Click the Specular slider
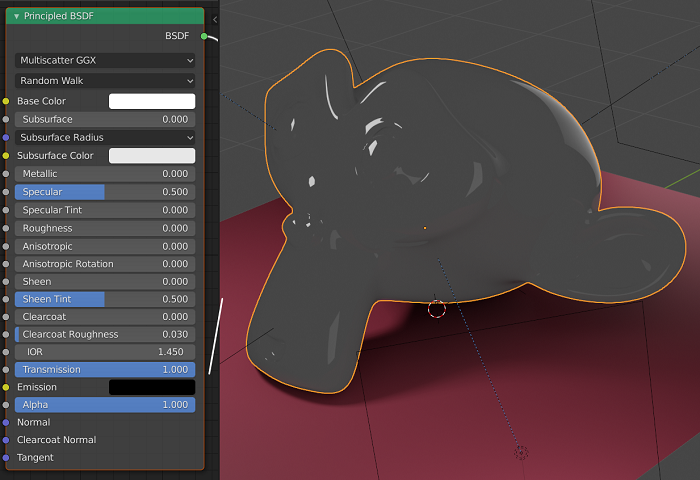This screenshot has width=700, height=480. 105,192
